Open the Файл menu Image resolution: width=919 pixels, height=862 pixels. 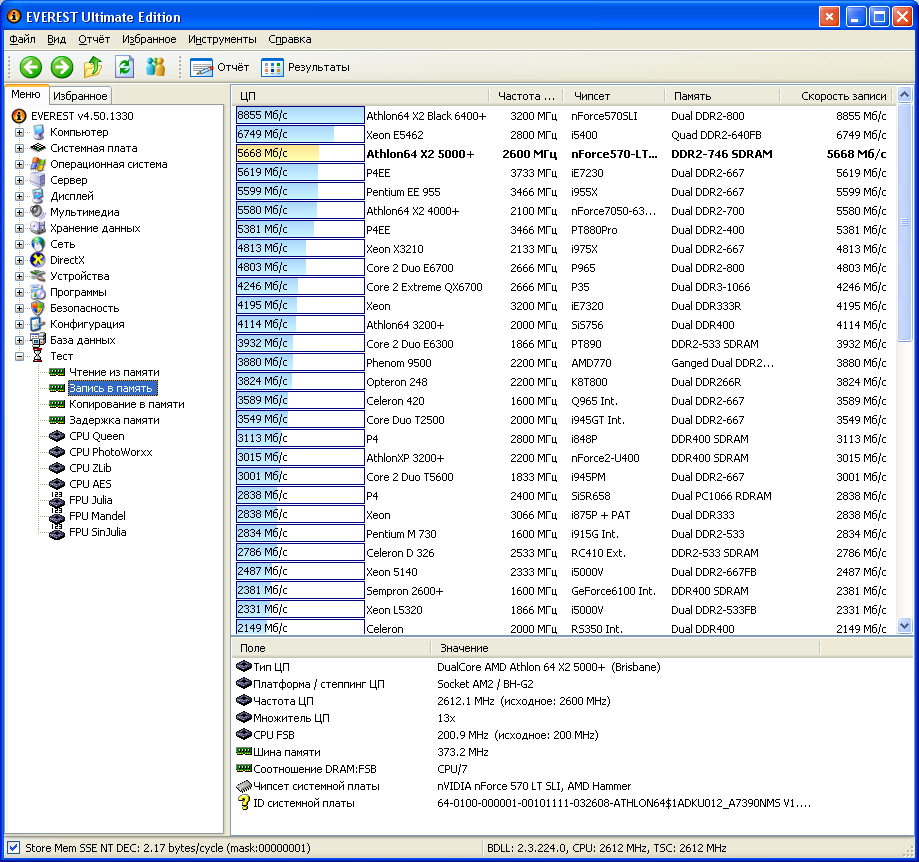coord(22,39)
